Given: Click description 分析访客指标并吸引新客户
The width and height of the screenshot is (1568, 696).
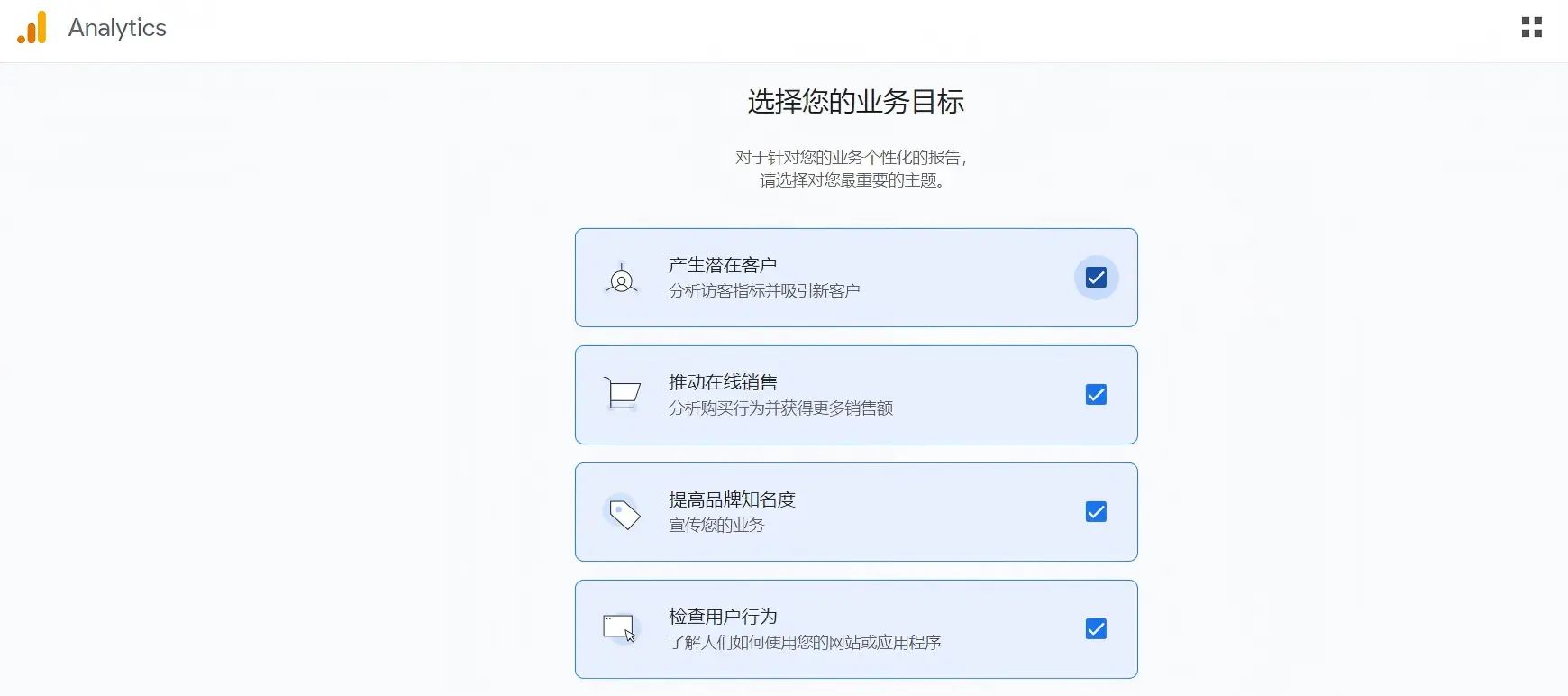Looking at the screenshot, I should coord(764,291).
